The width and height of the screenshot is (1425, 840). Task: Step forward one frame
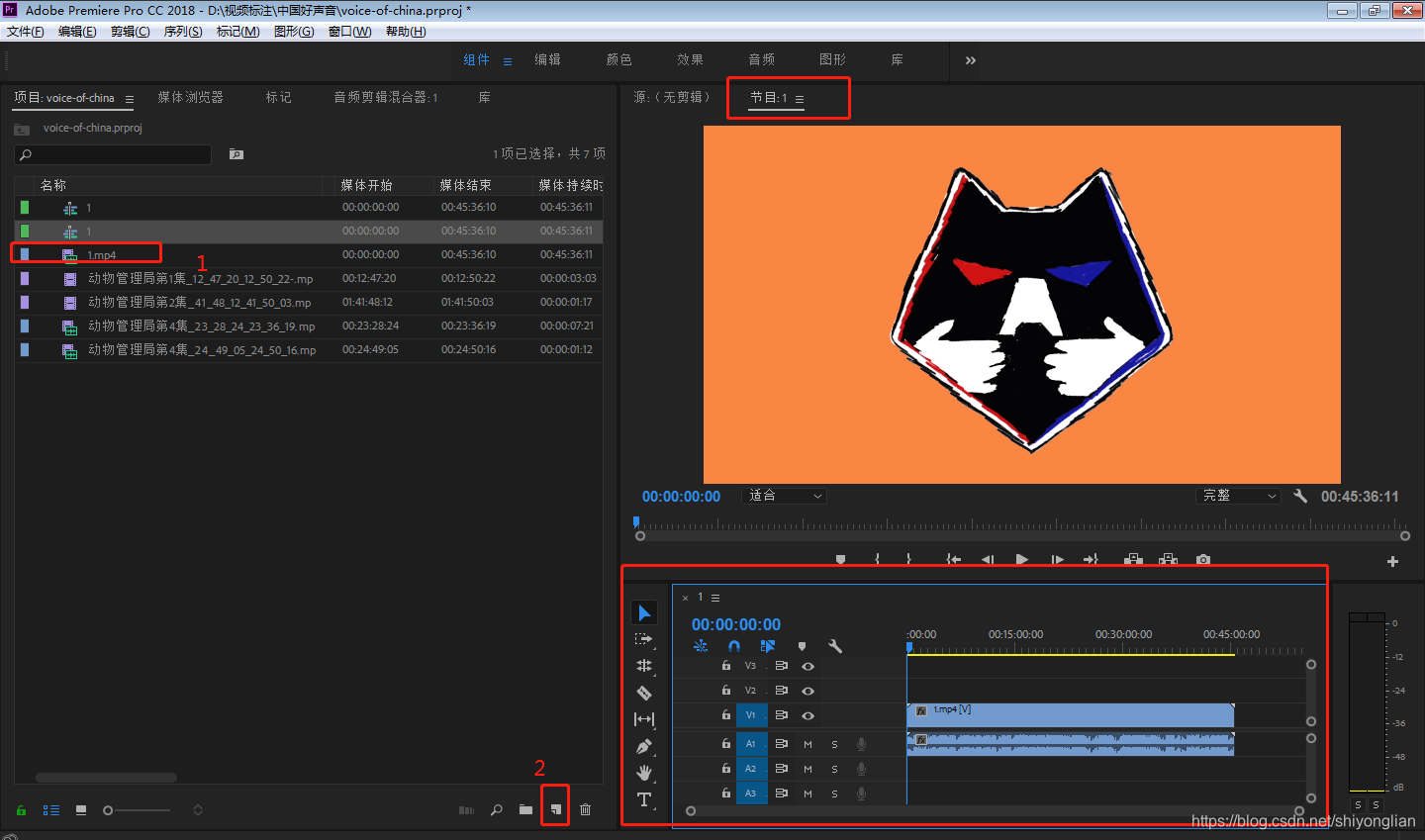click(1057, 559)
